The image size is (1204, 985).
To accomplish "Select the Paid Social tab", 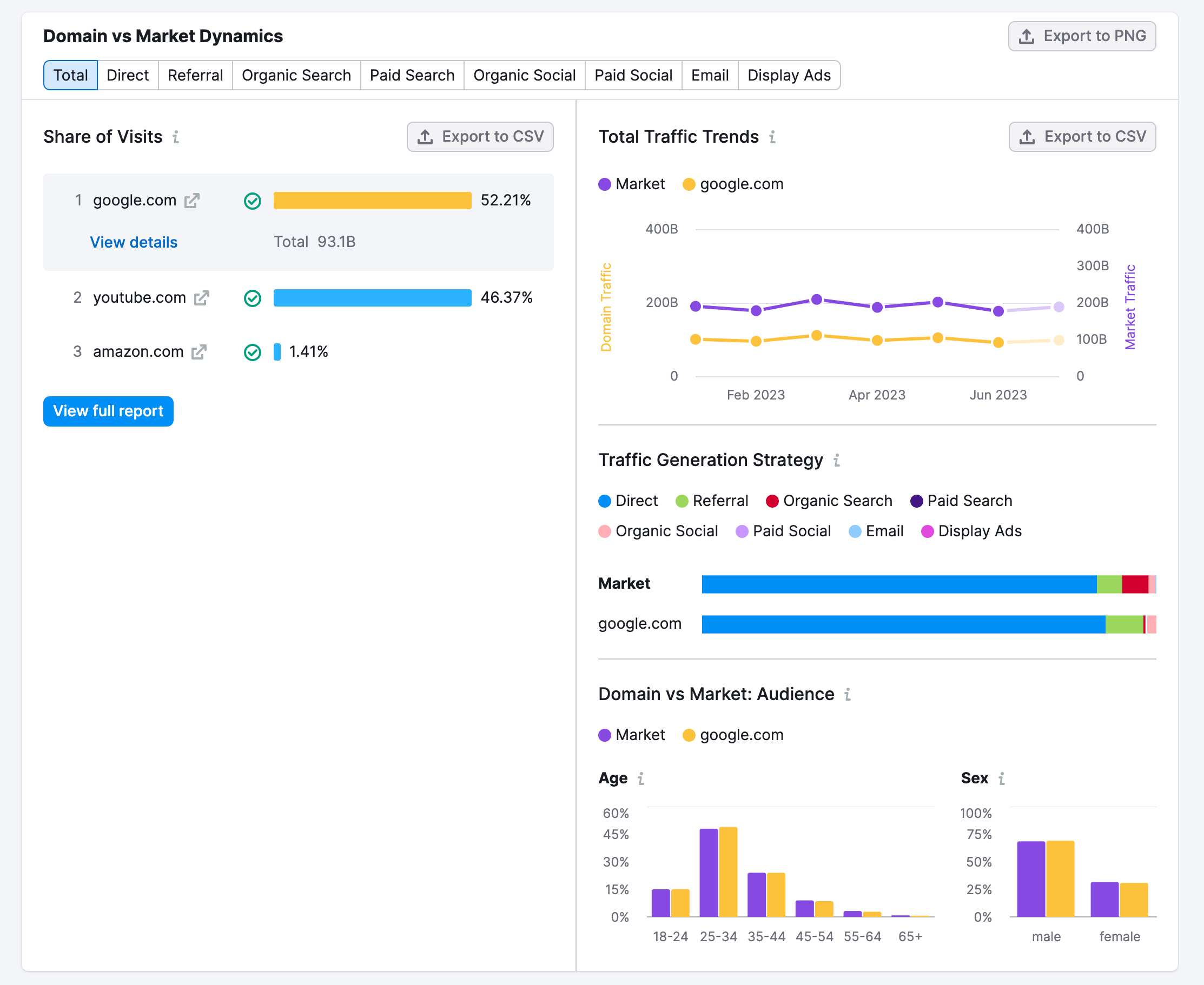I will 633,76.
